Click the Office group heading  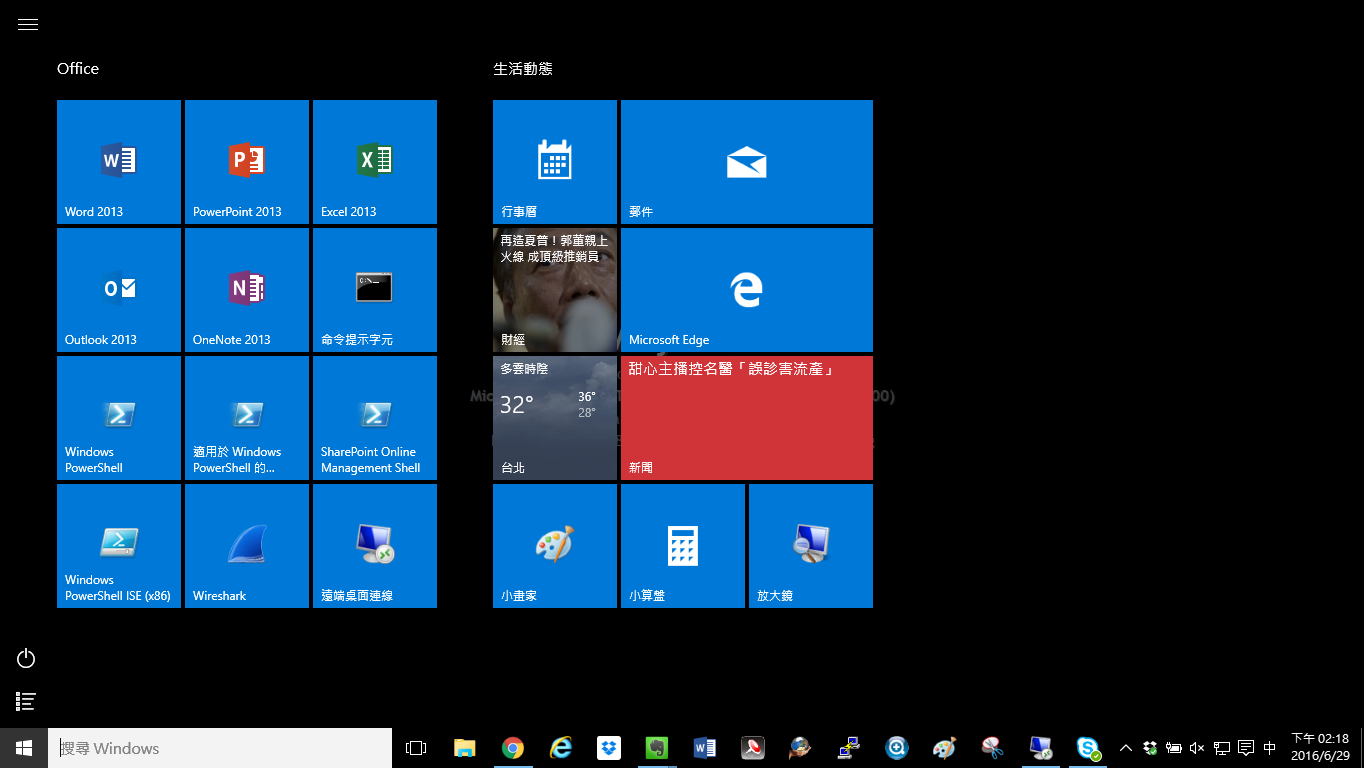[78, 68]
